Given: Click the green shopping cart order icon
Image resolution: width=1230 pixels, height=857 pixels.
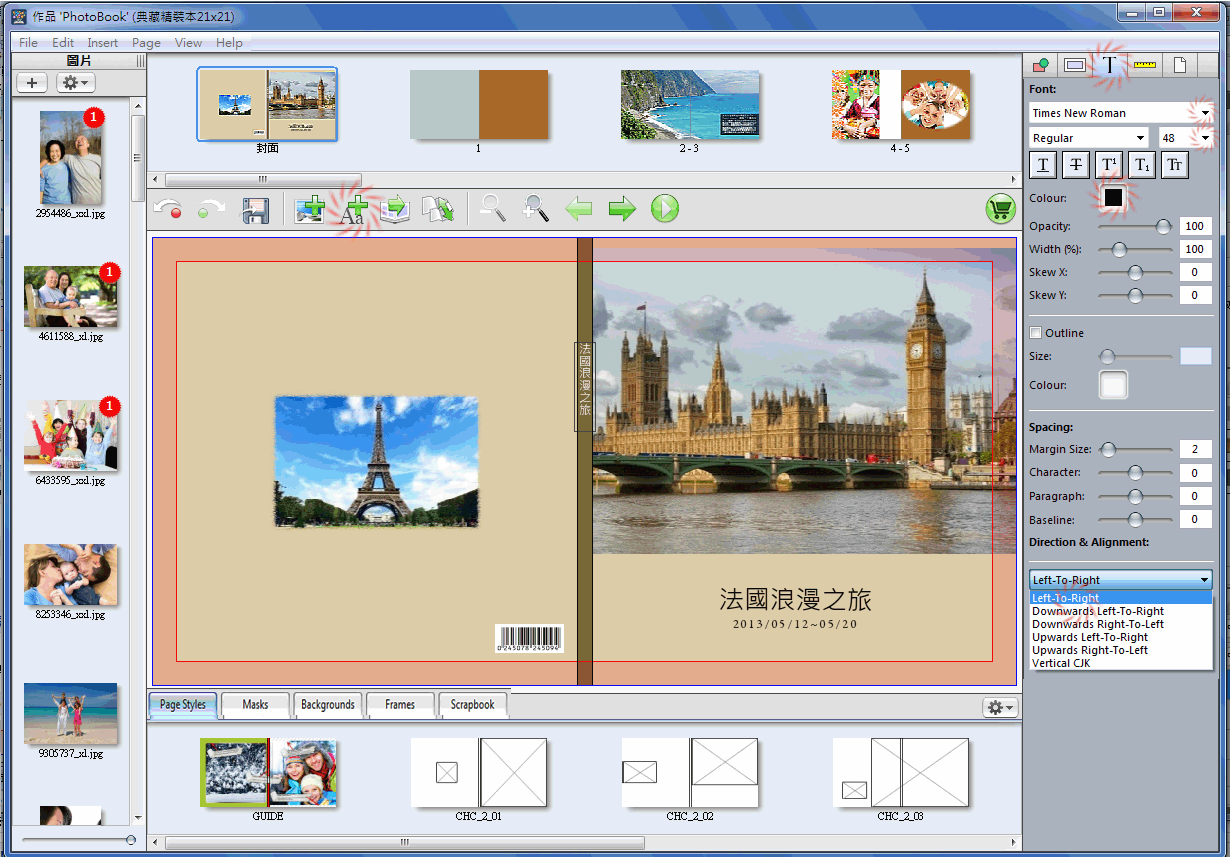Looking at the screenshot, I should point(1000,209).
